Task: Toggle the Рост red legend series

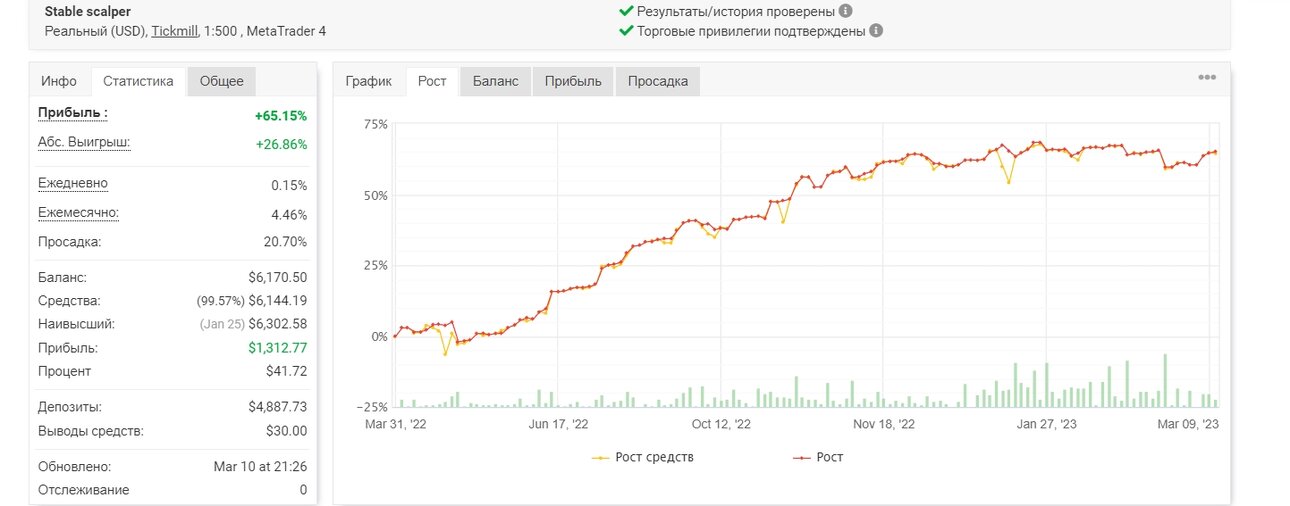Action: [817, 457]
